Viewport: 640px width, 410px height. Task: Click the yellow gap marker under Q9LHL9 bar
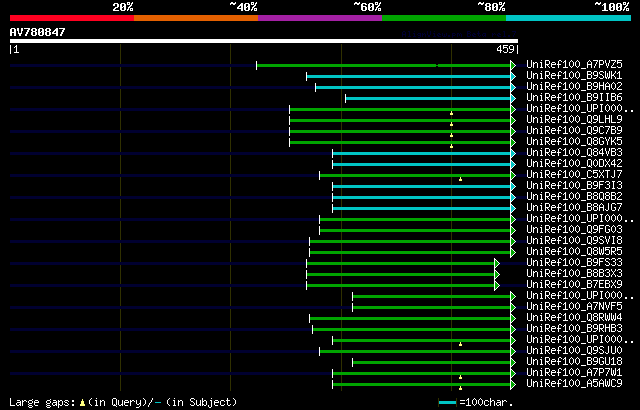coord(451,124)
